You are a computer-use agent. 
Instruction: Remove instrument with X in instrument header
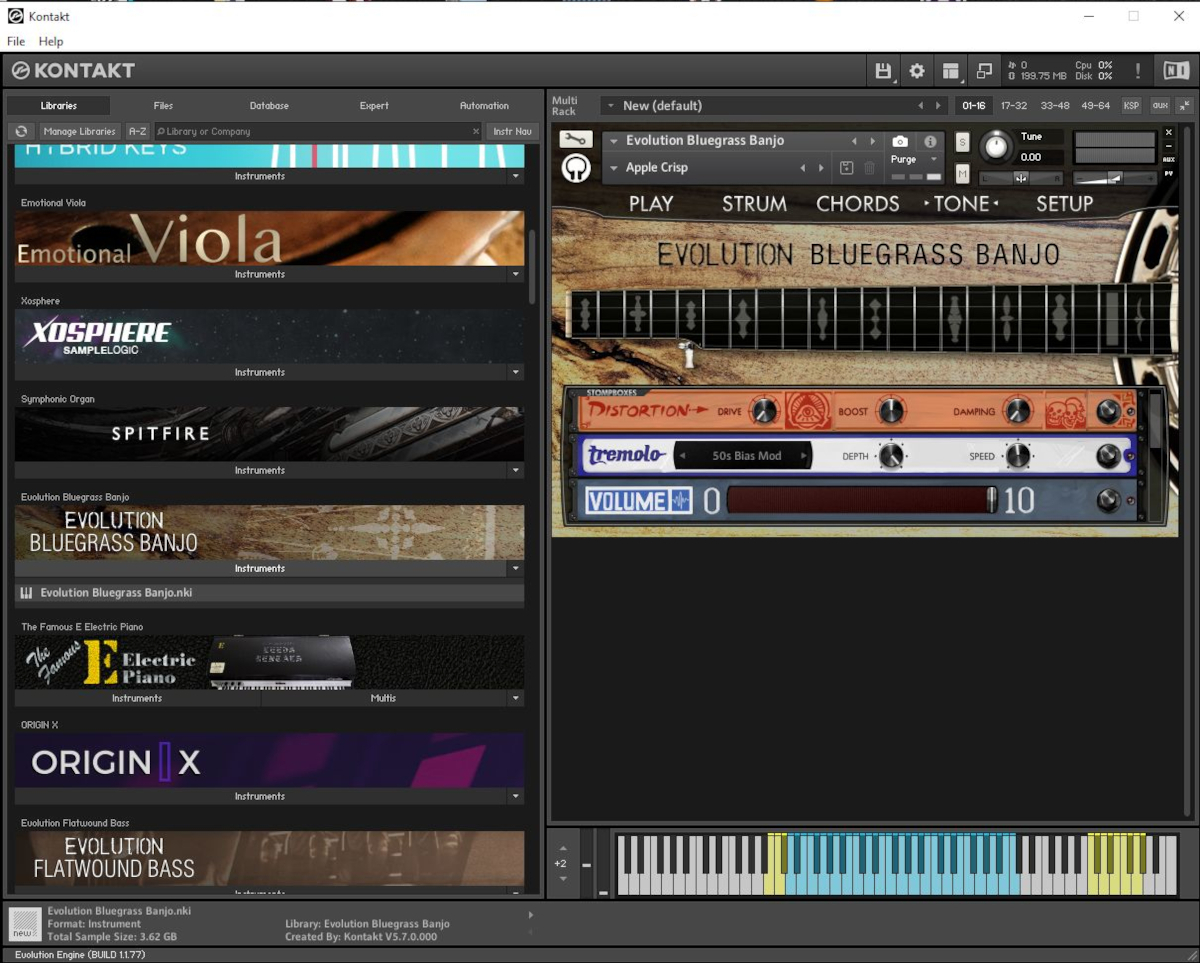[1169, 132]
